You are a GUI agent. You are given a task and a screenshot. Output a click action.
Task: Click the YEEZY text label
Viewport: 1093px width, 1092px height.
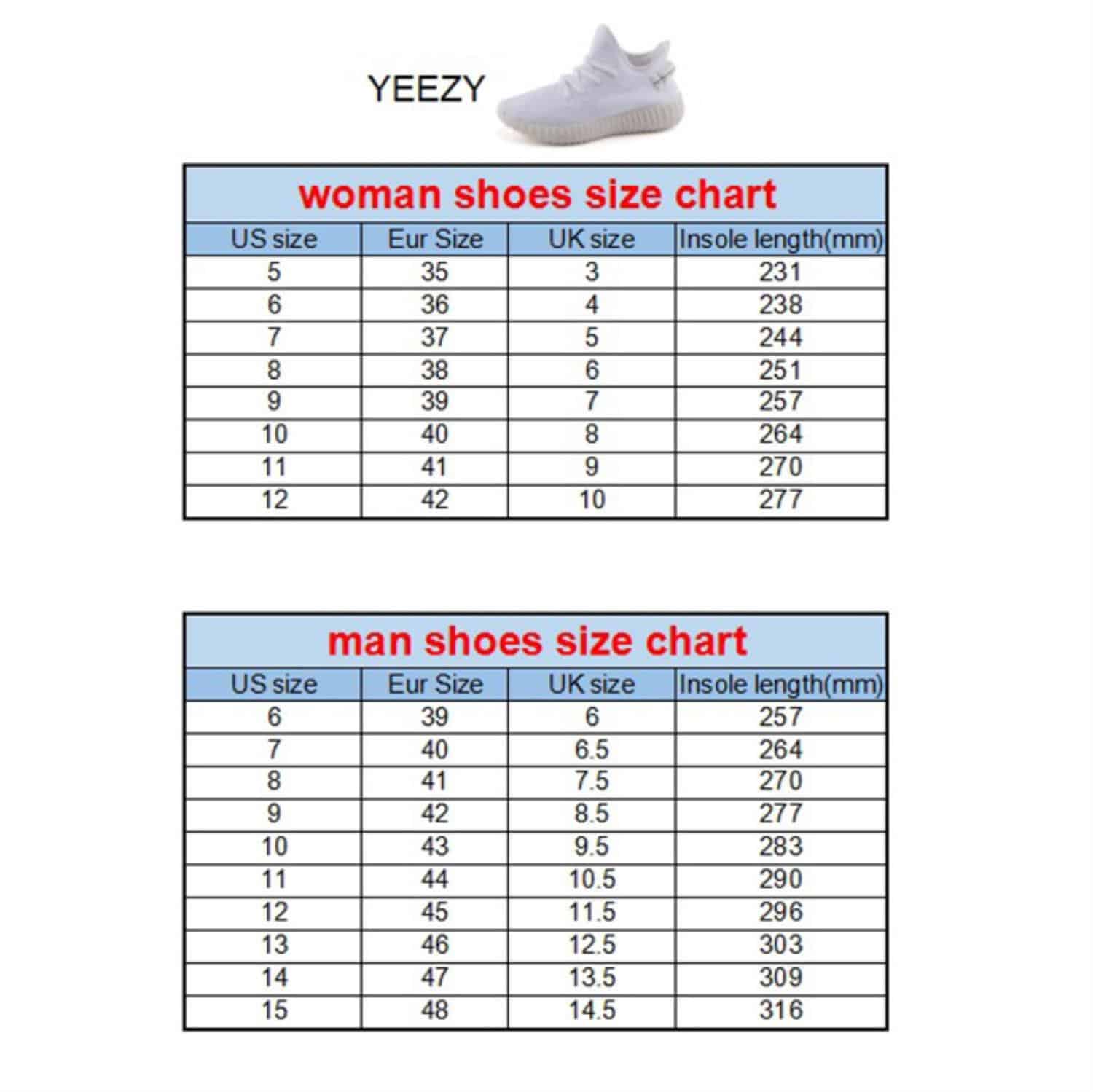coord(426,89)
